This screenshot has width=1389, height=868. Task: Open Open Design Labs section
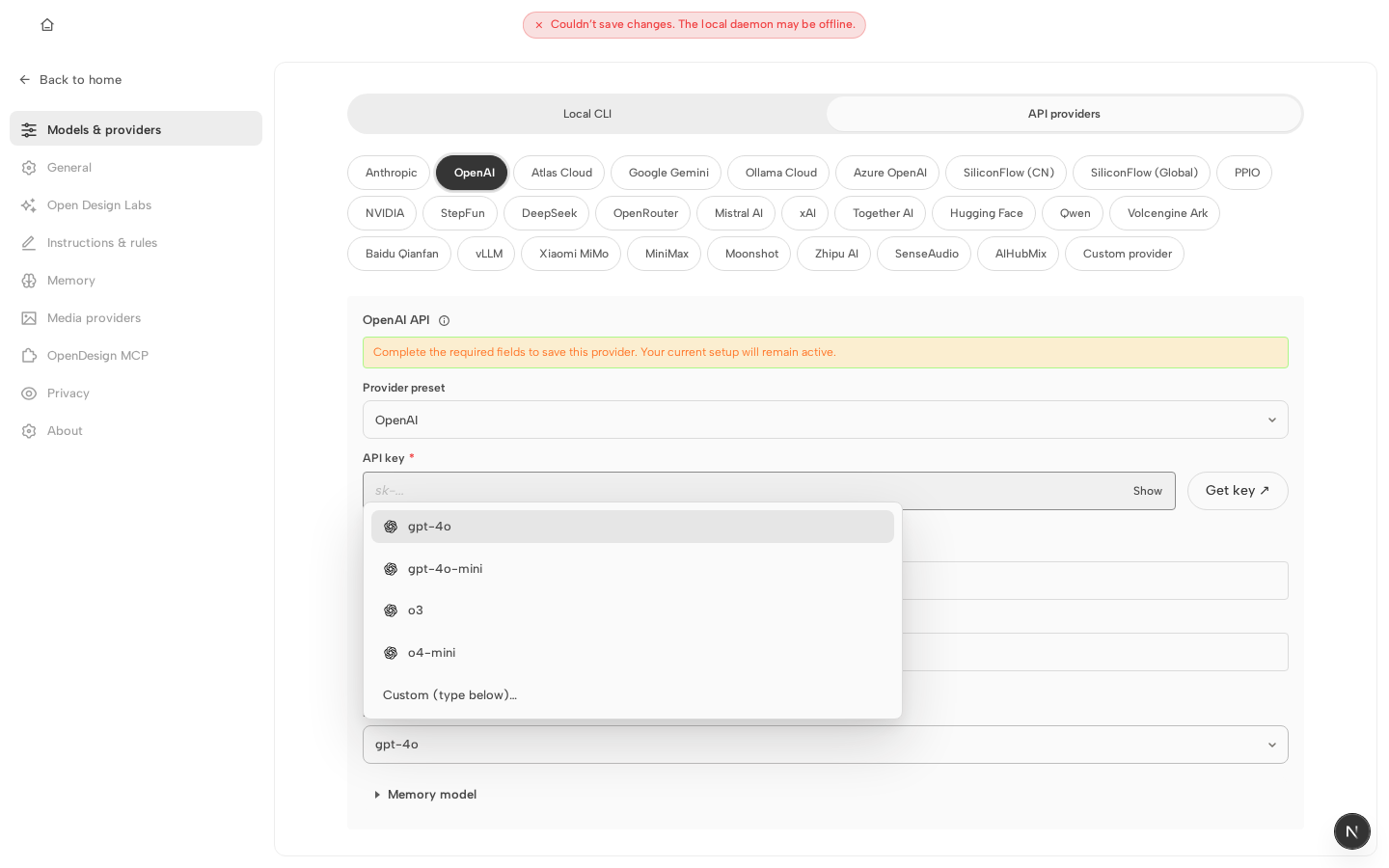pyautogui.click(x=136, y=205)
